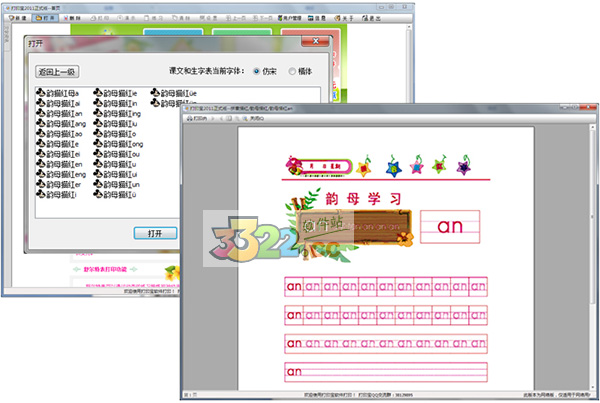
Task: Select the 仿宋 font radio button
Action: tap(256, 71)
